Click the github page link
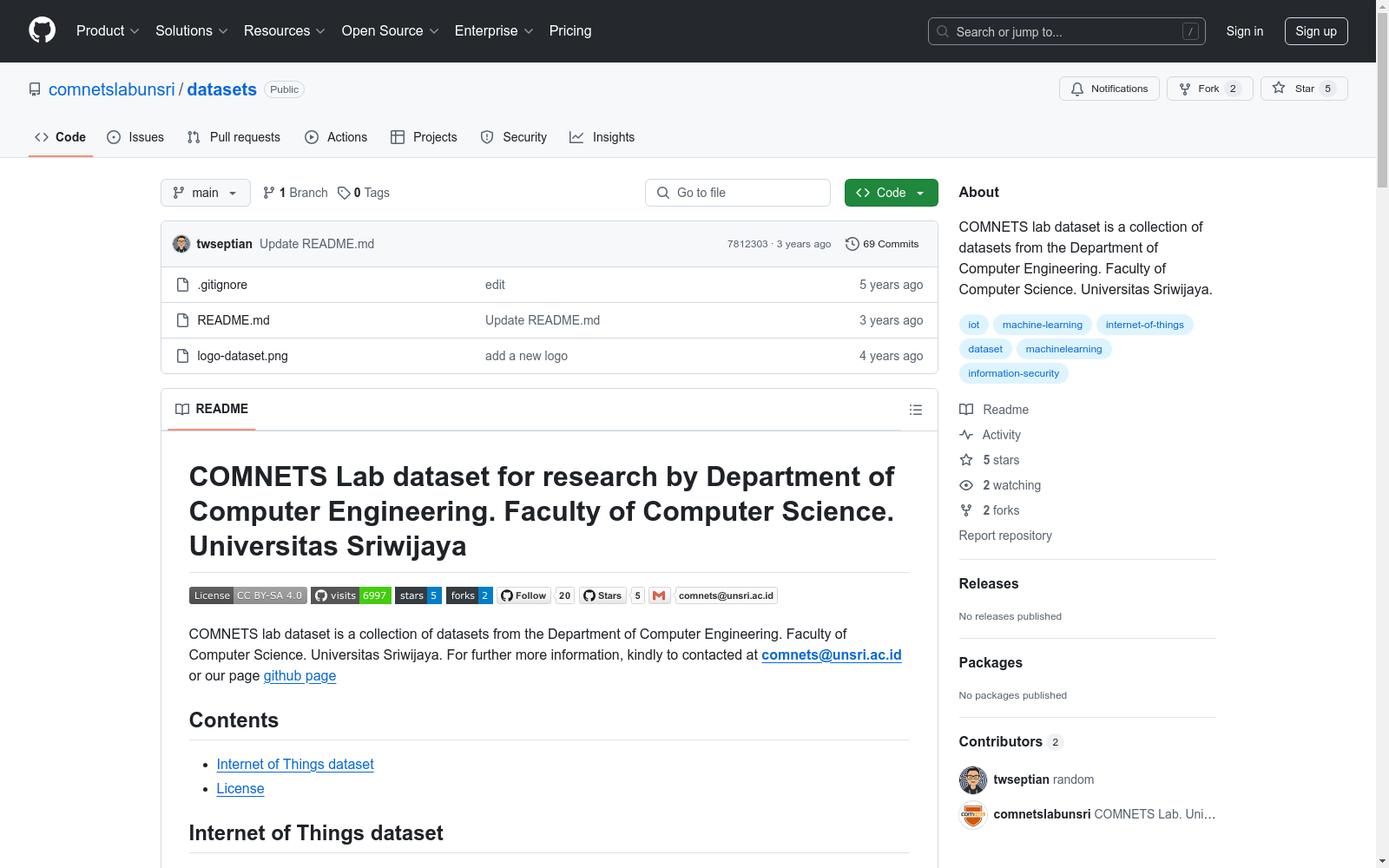 point(300,675)
